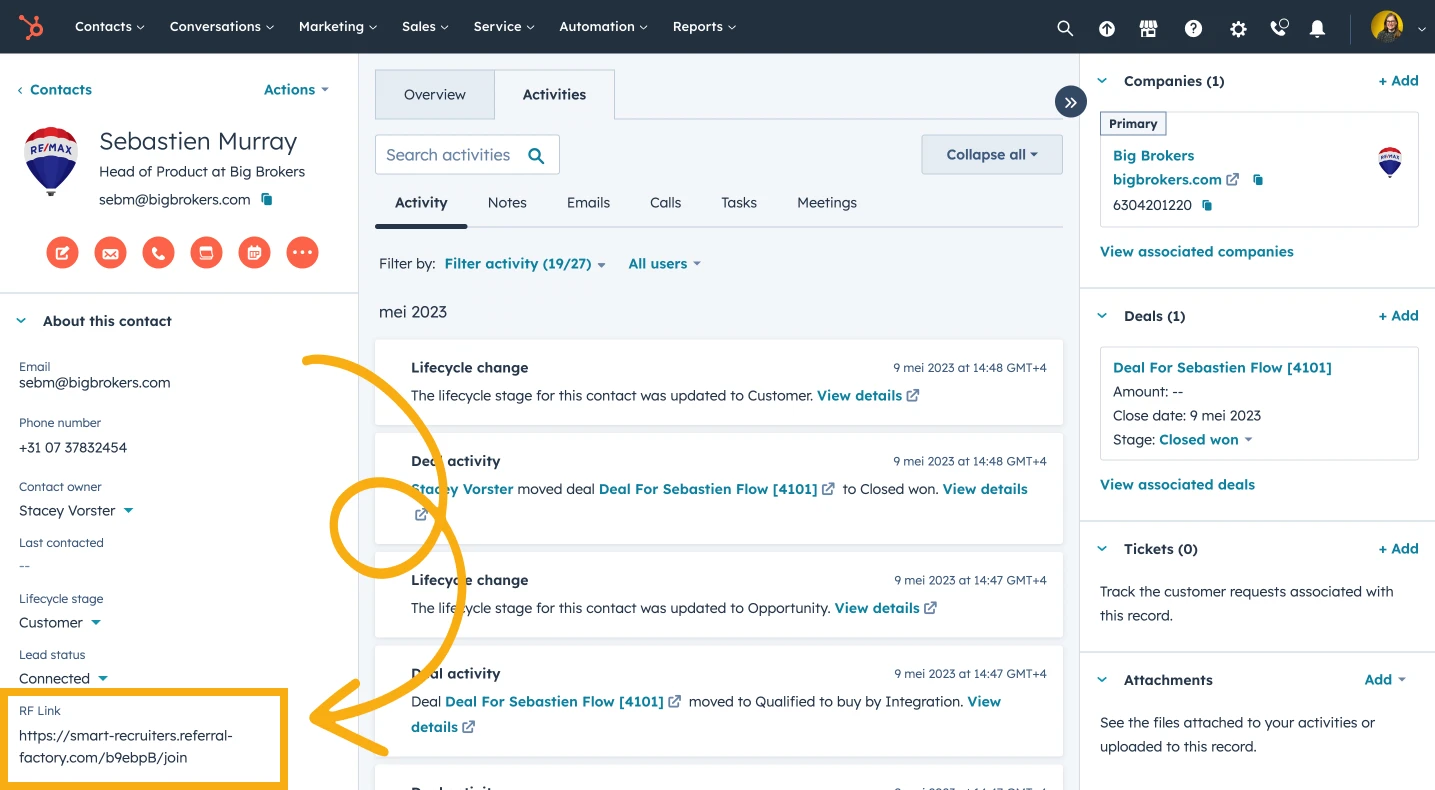This screenshot has height=790, width=1435.
Task: Make a call via orange phone icon
Action: [158, 253]
